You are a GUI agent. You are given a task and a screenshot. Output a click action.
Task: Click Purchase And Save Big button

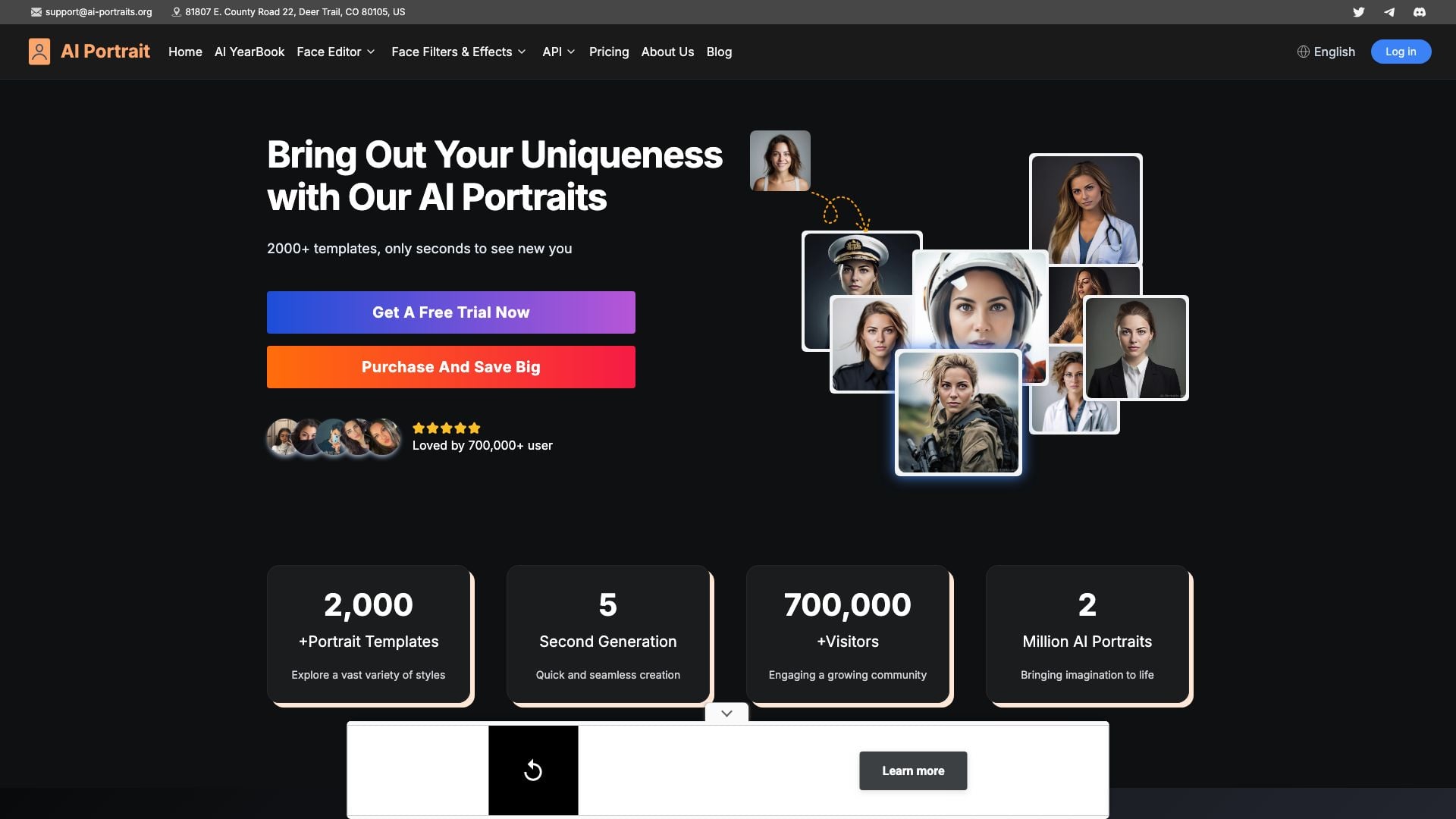point(450,367)
